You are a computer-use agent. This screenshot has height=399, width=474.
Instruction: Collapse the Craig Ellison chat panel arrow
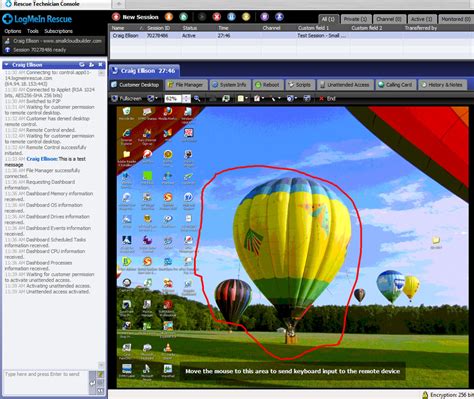click(x=6, y=65)
